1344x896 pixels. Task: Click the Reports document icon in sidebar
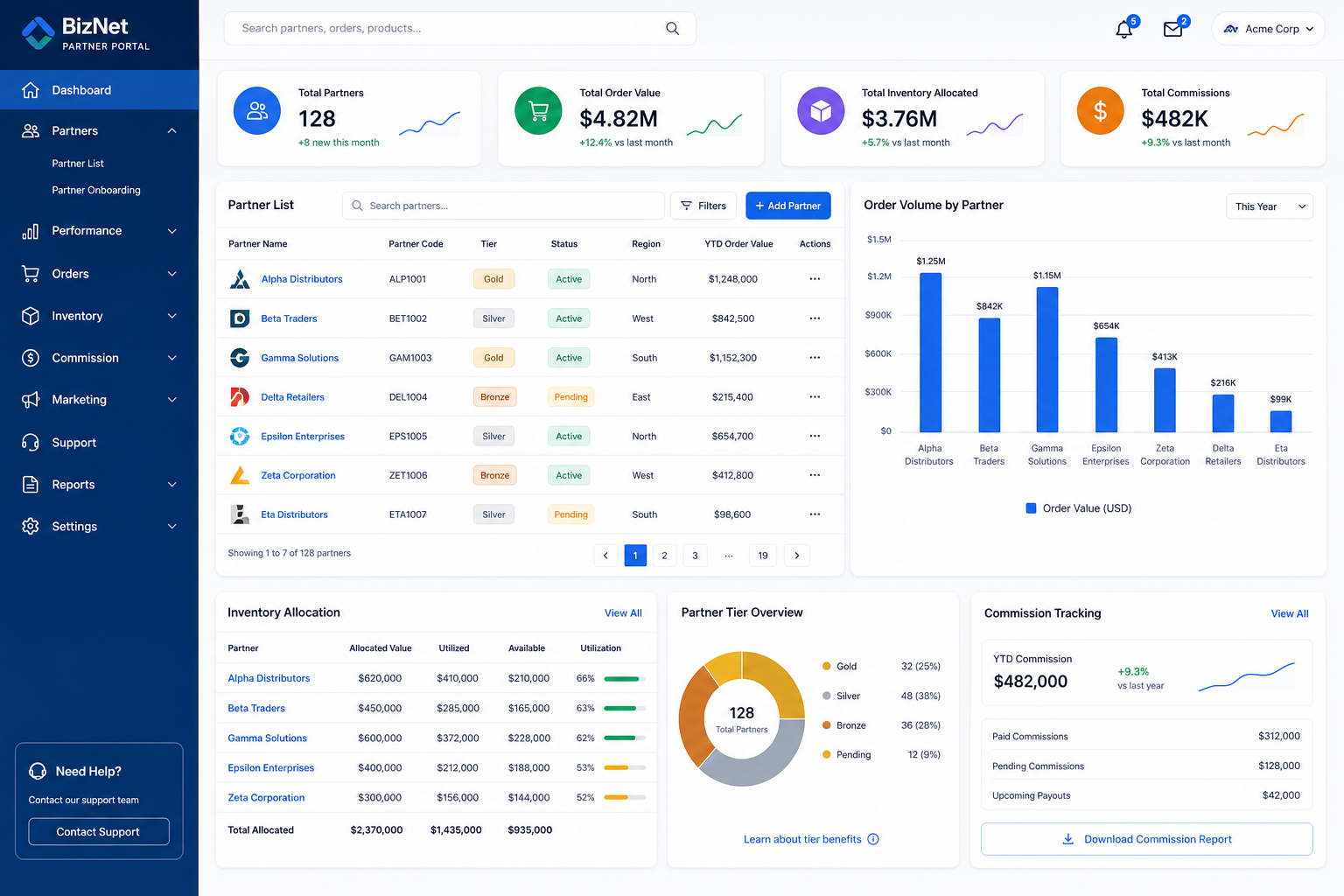pyautogui.click(x=31, y=485)
